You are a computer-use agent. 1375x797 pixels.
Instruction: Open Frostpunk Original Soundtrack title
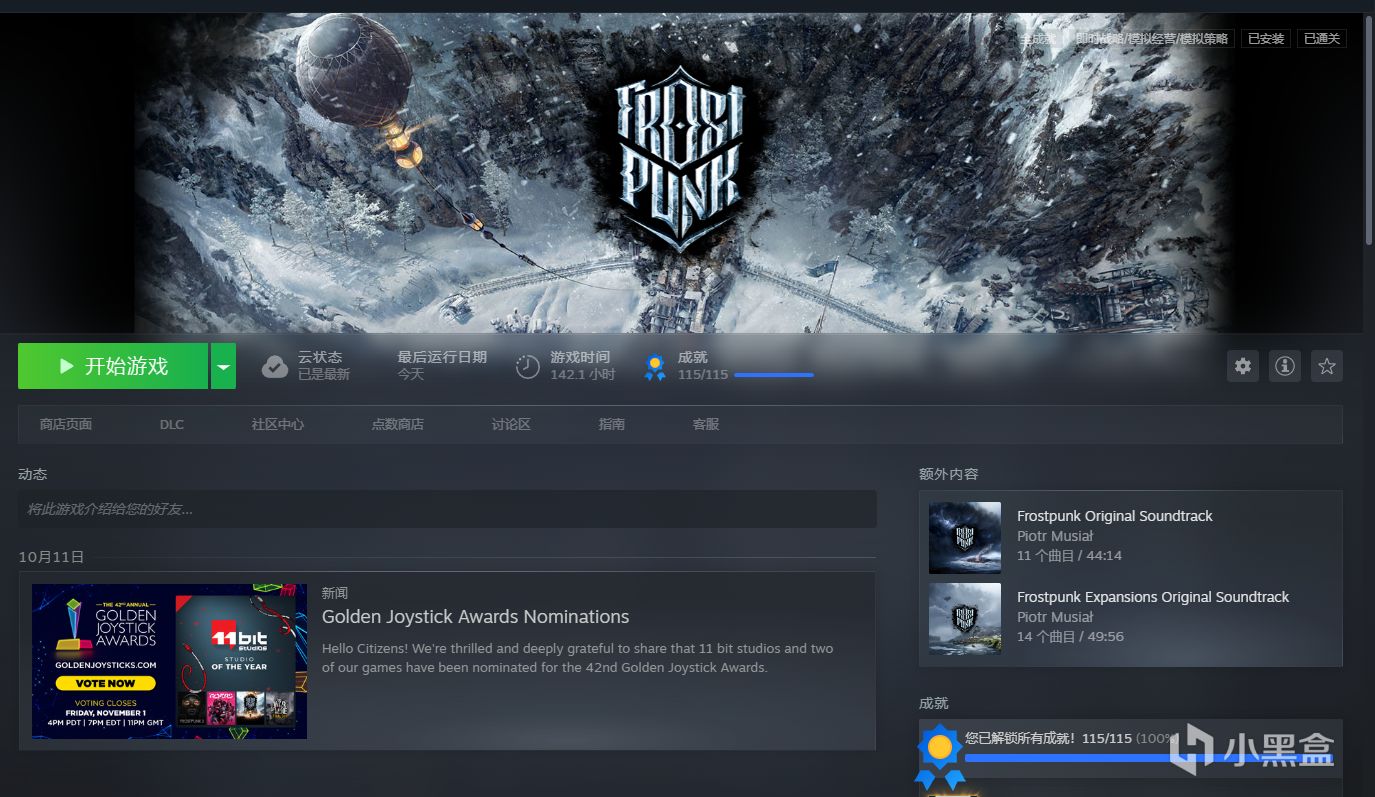click(x=1114, y=516)
